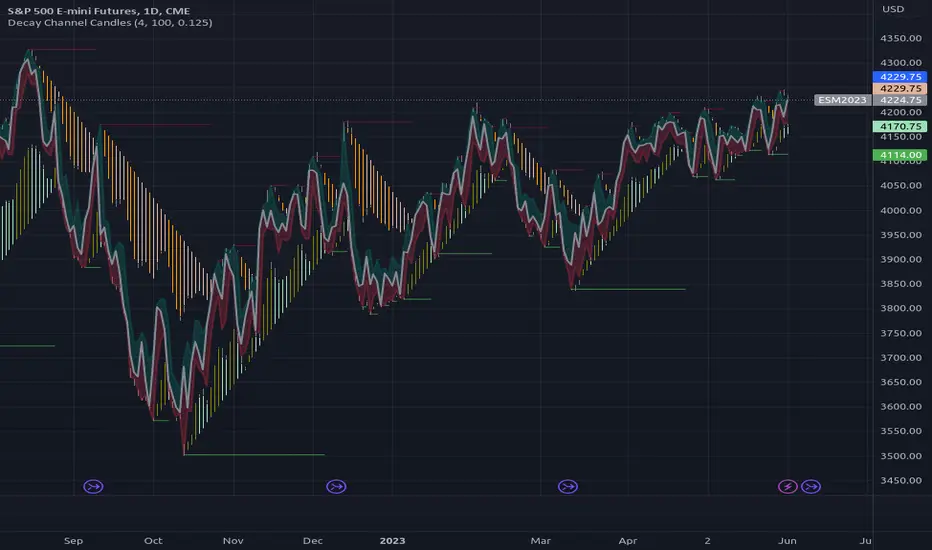Click the 3850.00 price scale value
This screenshot has height=550, width=932.
901,284
